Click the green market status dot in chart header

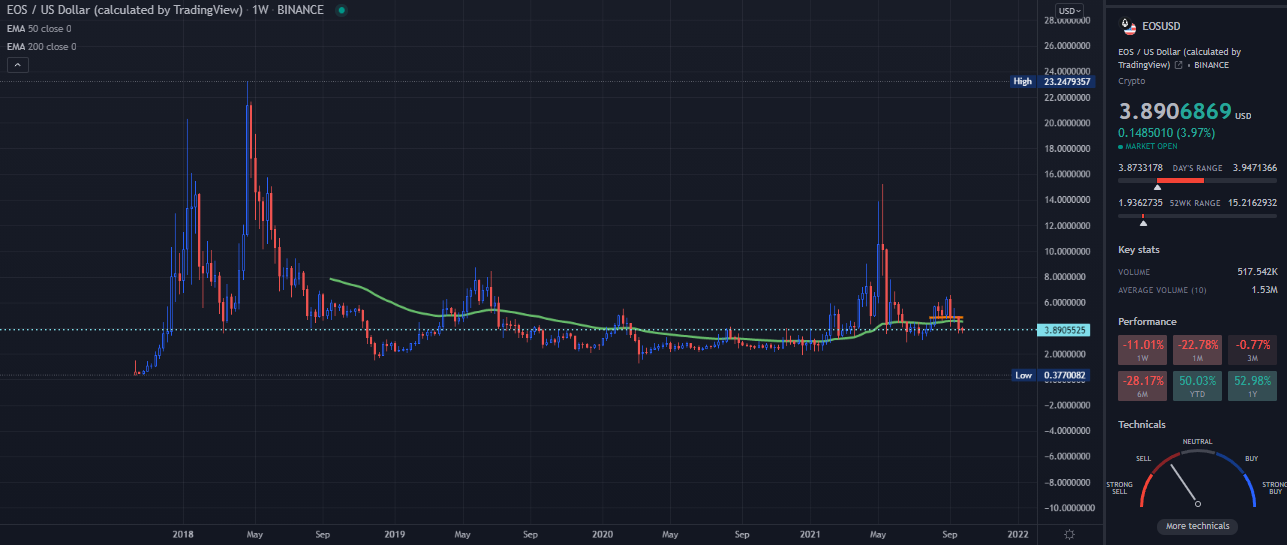click(x=341, y=10)
